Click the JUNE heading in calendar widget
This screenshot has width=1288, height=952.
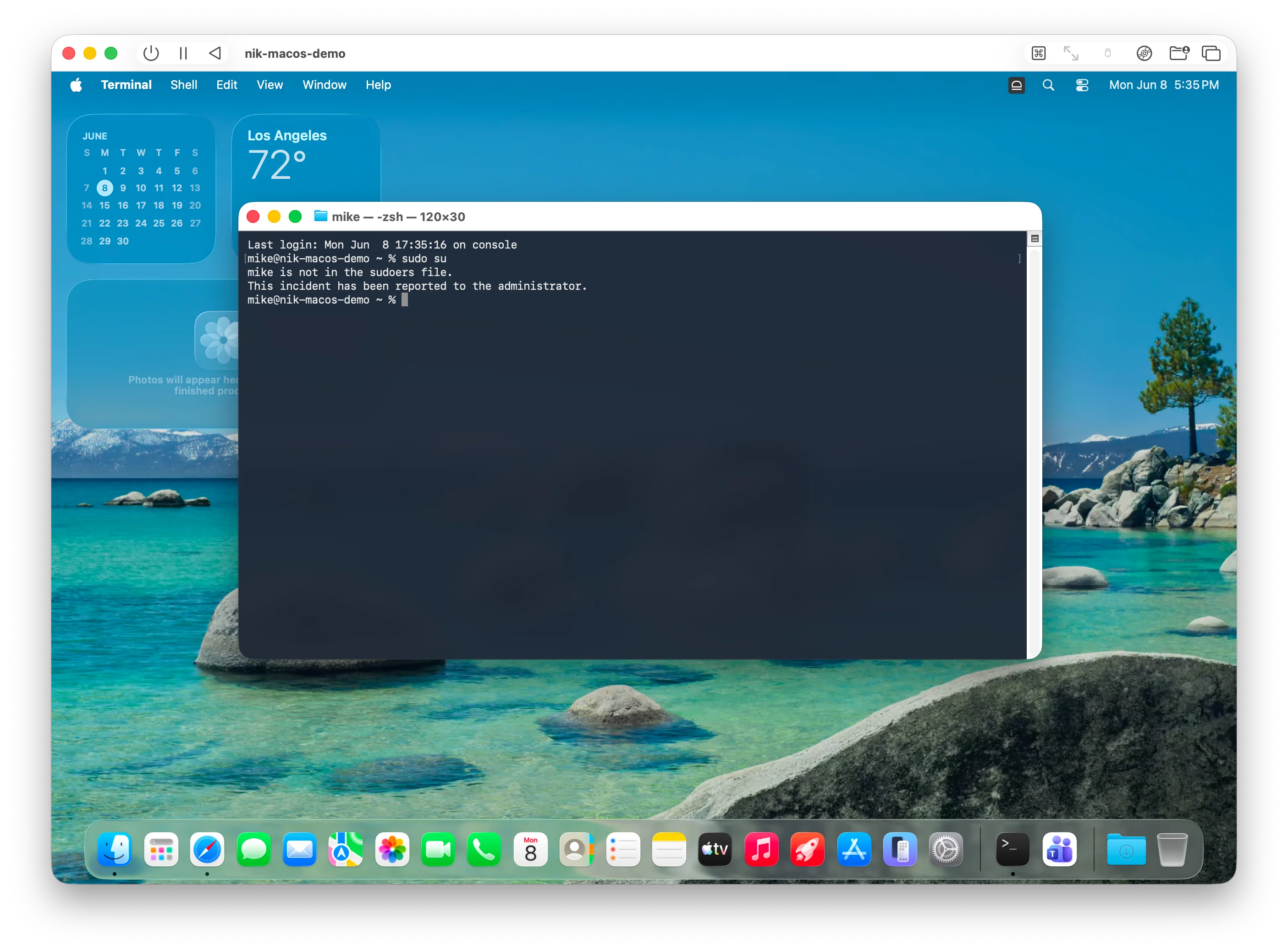pos(95,136)
